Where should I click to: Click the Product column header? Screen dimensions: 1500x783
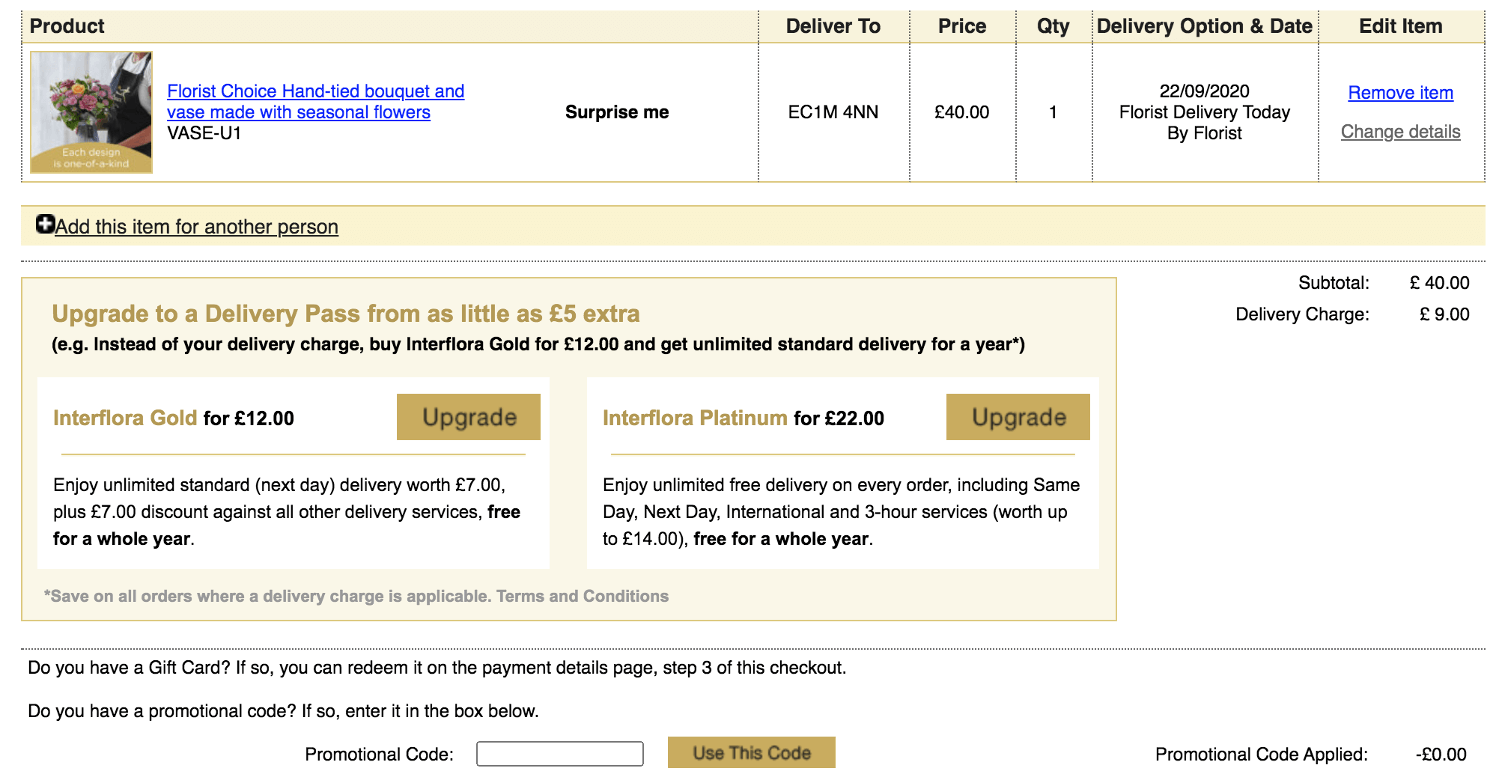pos(68,26)
